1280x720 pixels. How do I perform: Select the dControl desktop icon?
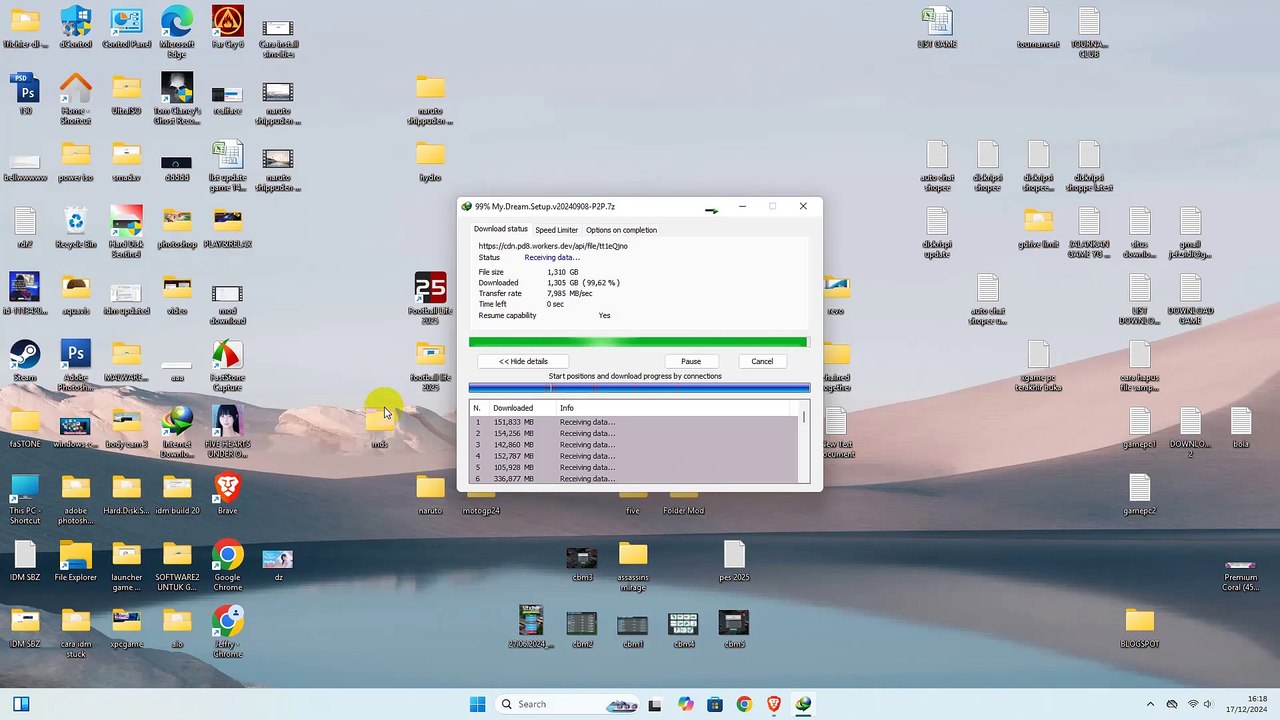tap(76, 27)
